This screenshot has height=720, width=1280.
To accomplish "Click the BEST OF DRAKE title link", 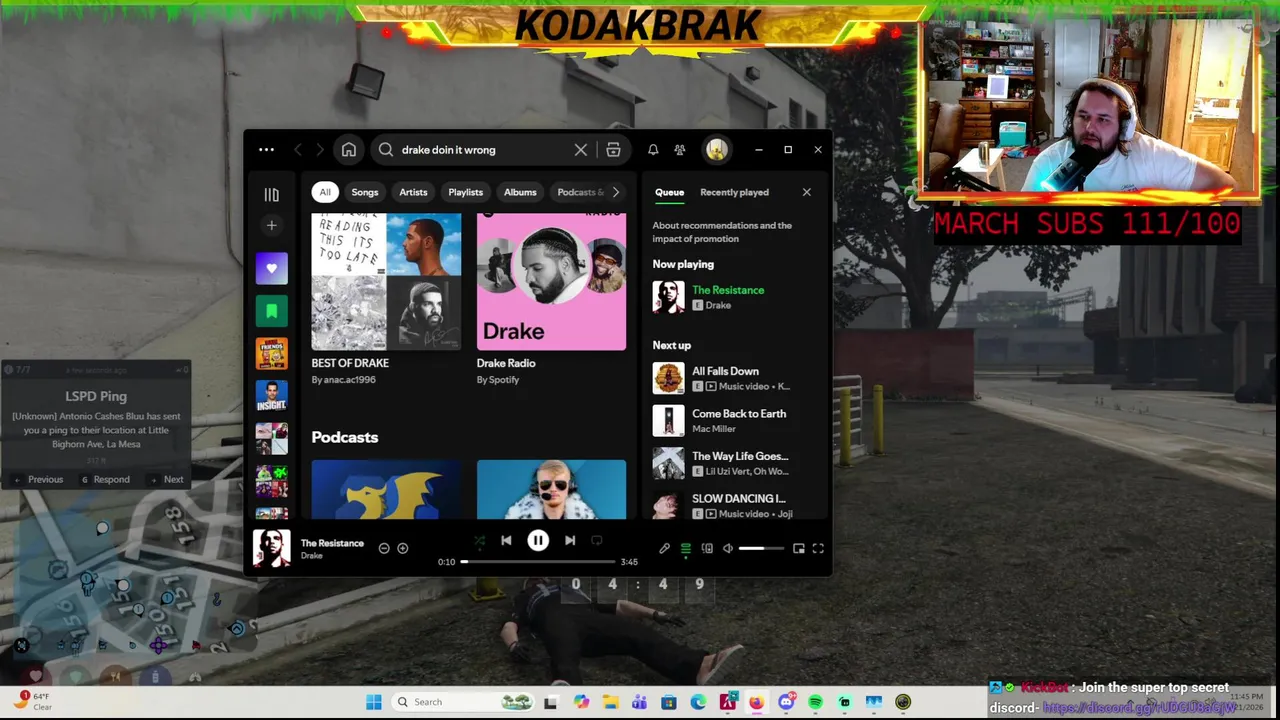I will click(x=350, y=363).
